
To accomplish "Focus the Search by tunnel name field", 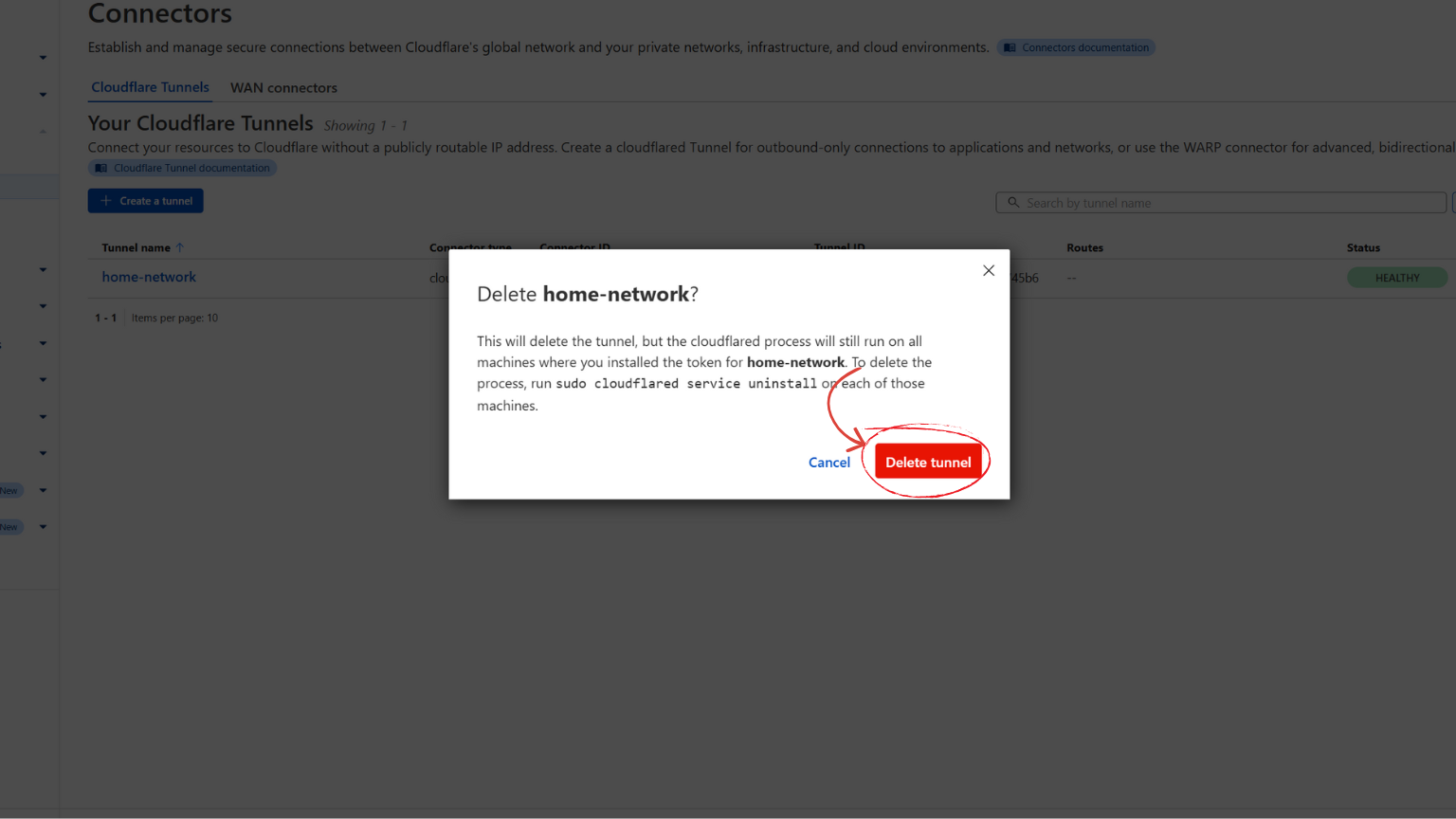I will coord(1221,203).
